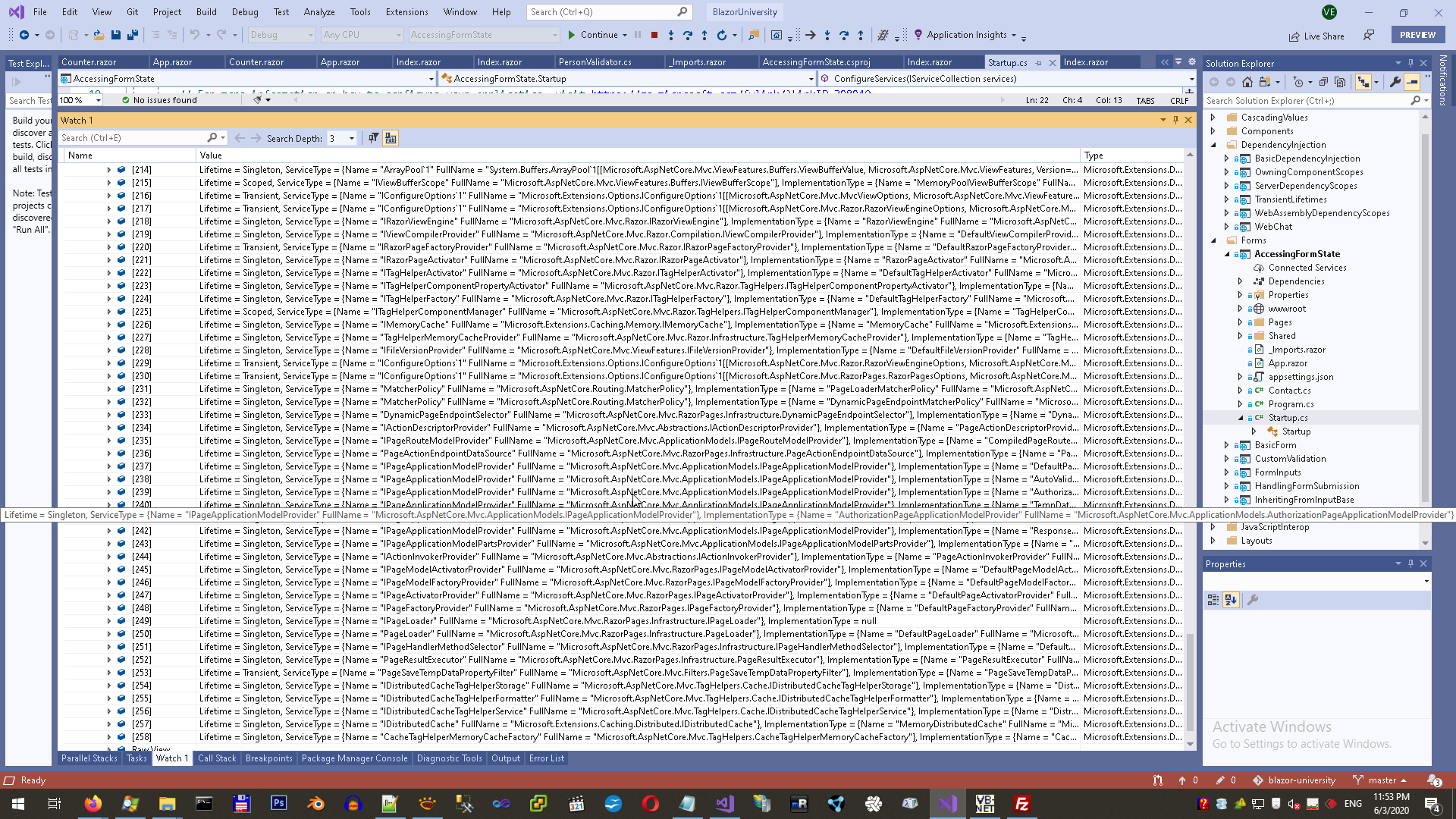The width and height of the screenshot is (1456, 819).
Task: Click the Step Over debug icon
Action: click(688, 35)
